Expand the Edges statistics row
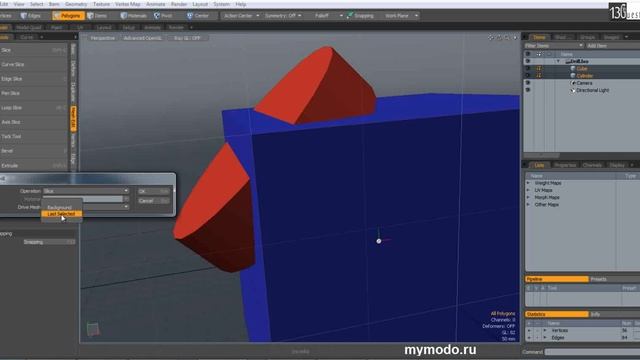This screenshot has width=640, height=360. (545, 338)
